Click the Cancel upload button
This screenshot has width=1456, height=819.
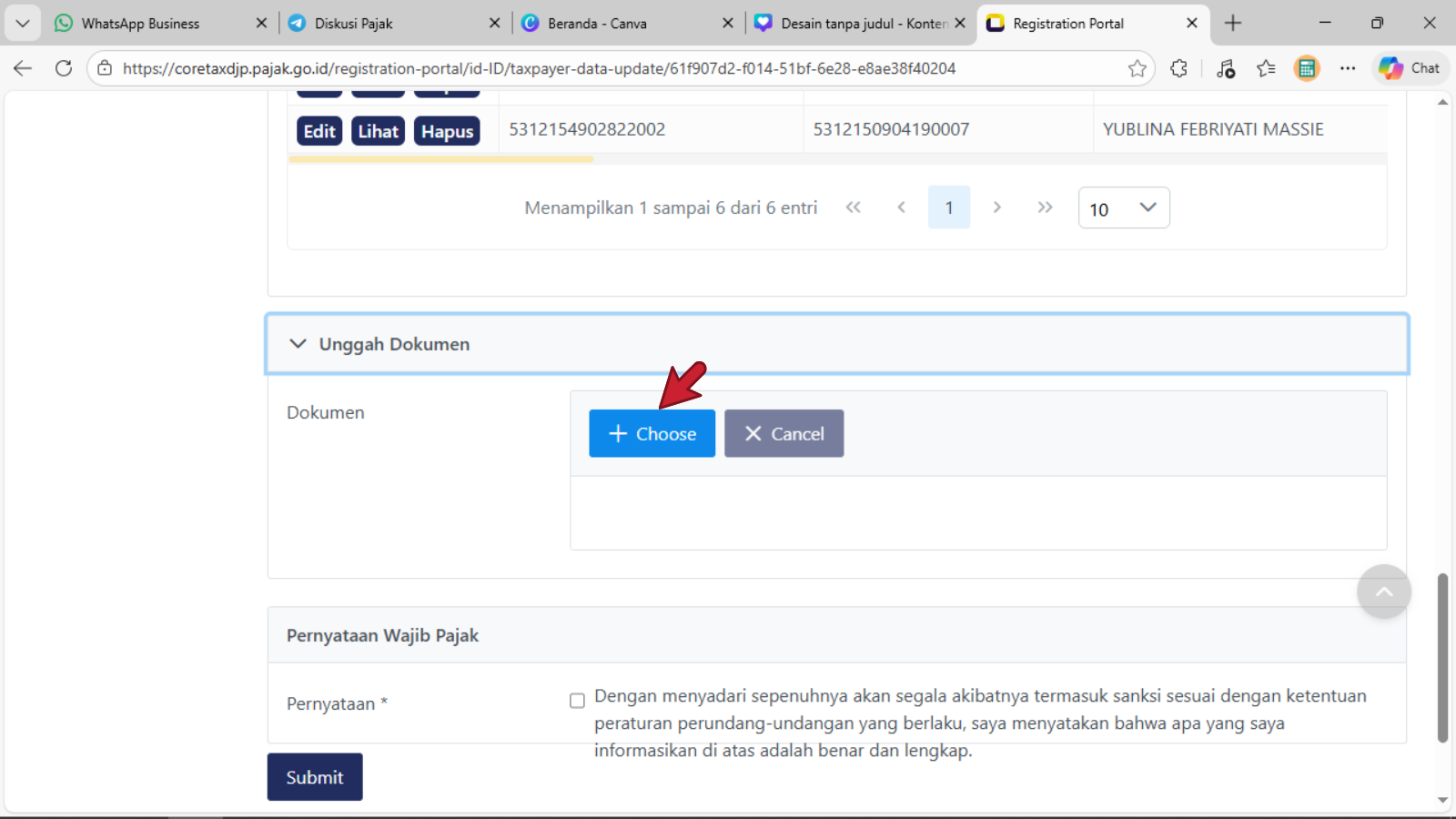pyautogui.click(x=784, y=434)
